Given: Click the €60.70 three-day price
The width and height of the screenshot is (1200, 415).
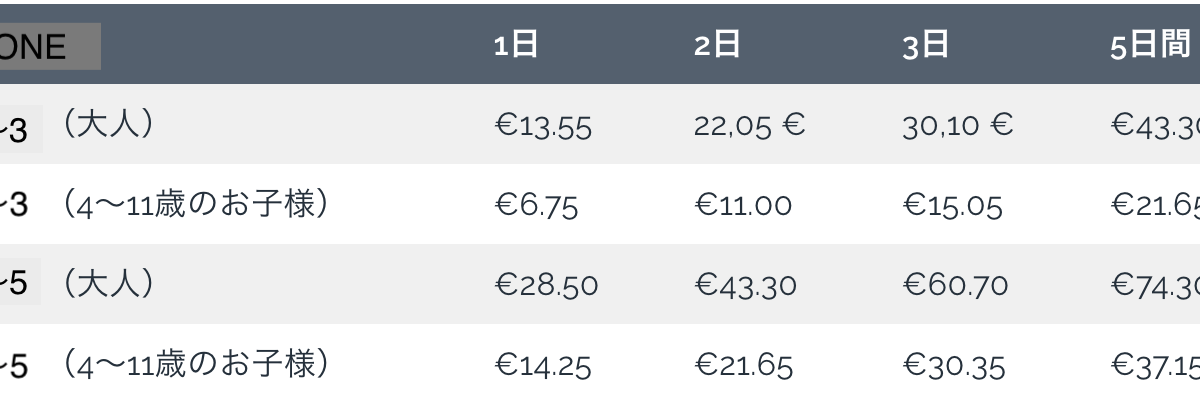Looking at the screenshot, I should click(955, 286).
